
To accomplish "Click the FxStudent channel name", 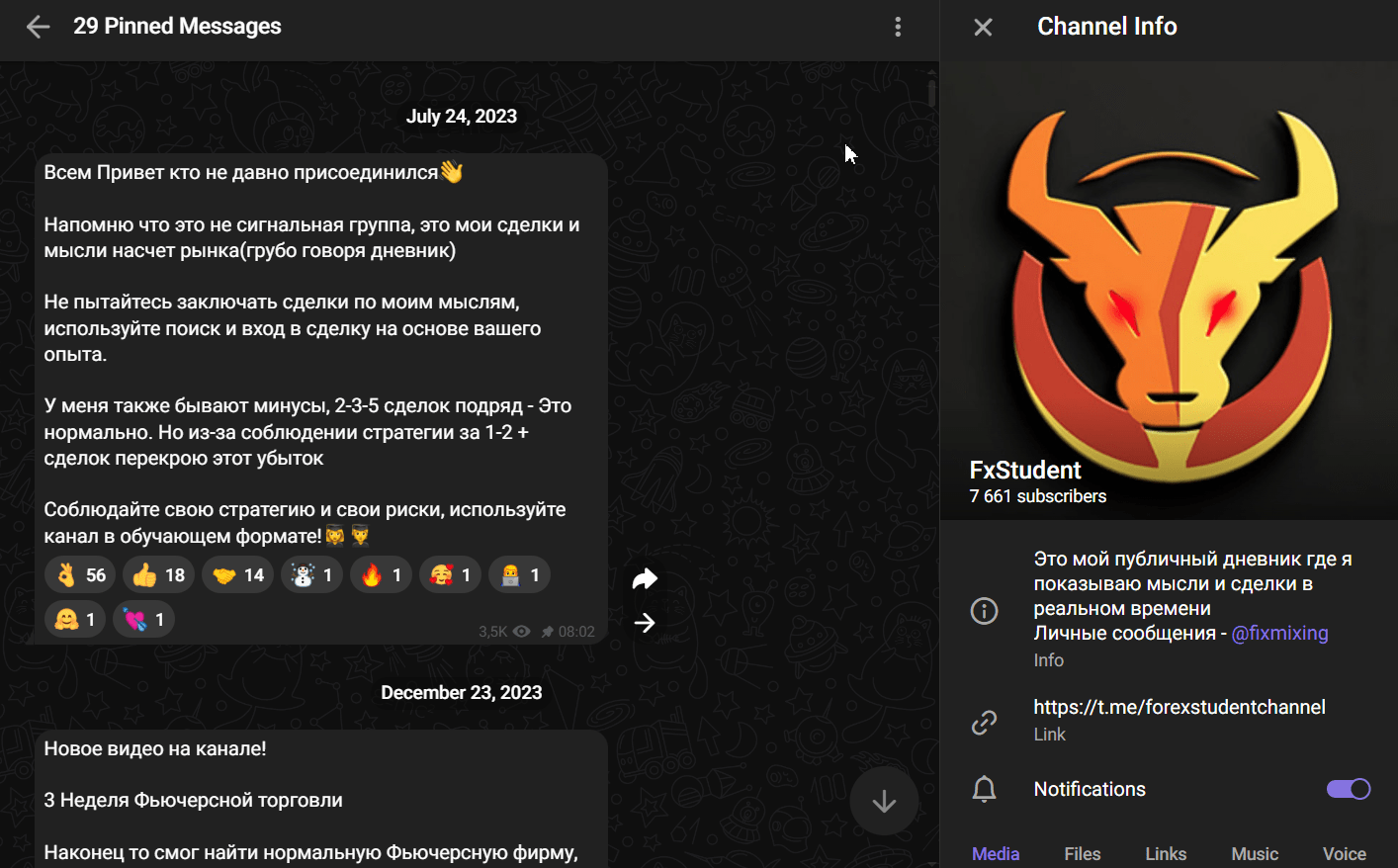I will tap(1025, 470).
